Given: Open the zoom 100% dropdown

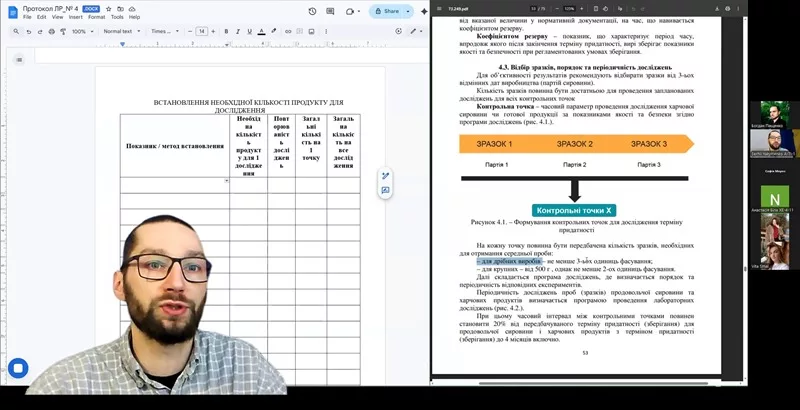Looking at the screenshot, I should coord(80,31).
